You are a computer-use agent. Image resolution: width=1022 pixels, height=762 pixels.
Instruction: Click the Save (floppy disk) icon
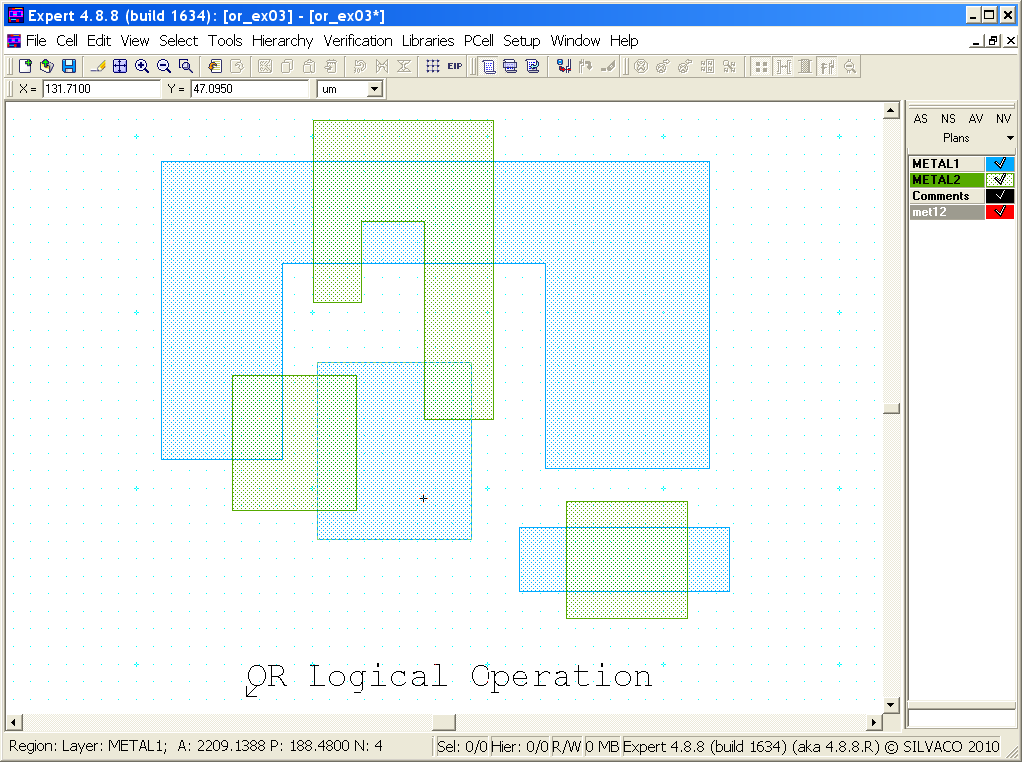coord(69,66)
